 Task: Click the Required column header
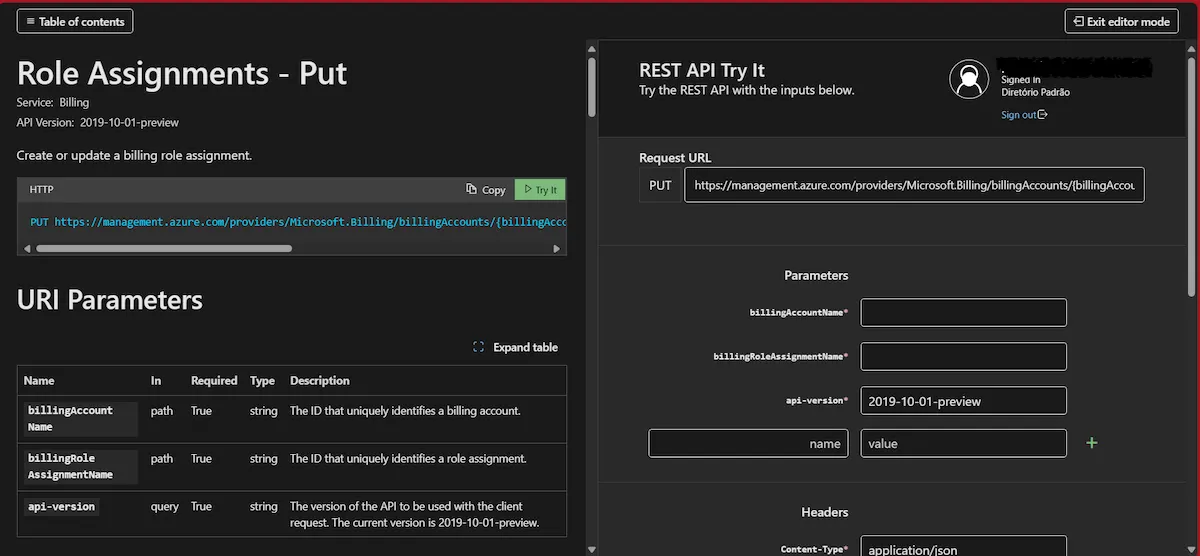point(214,380)
